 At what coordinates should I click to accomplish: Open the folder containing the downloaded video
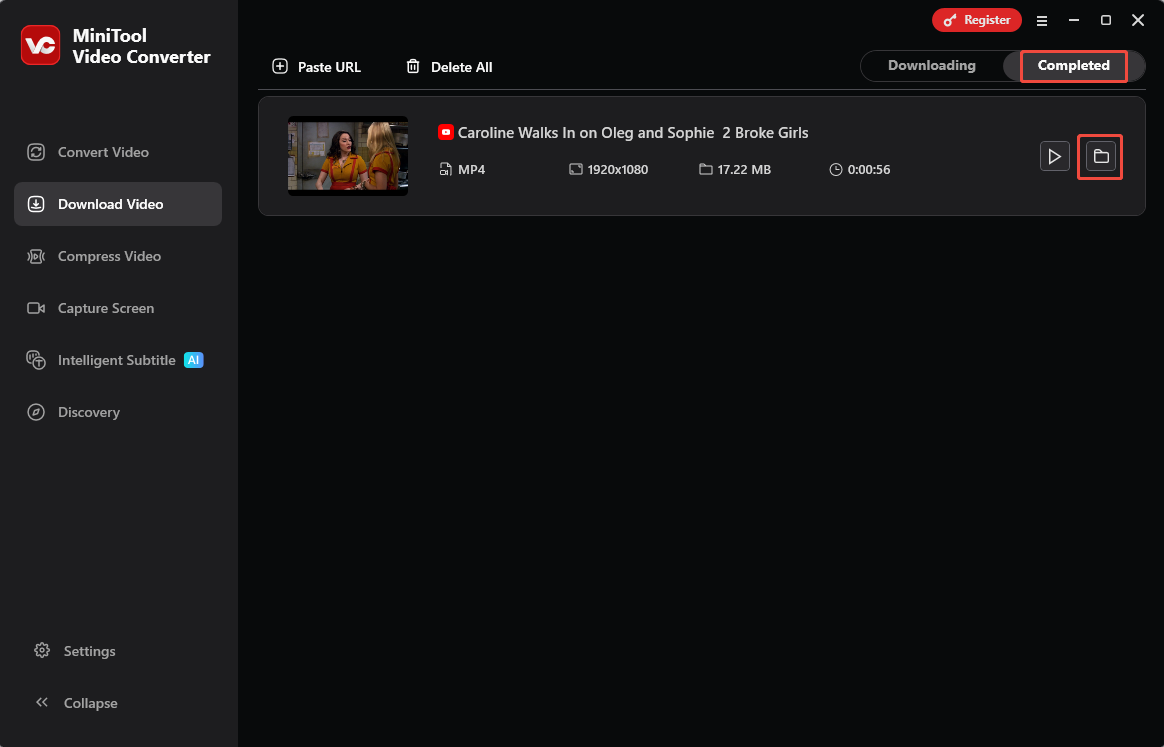coord(1100,156)
